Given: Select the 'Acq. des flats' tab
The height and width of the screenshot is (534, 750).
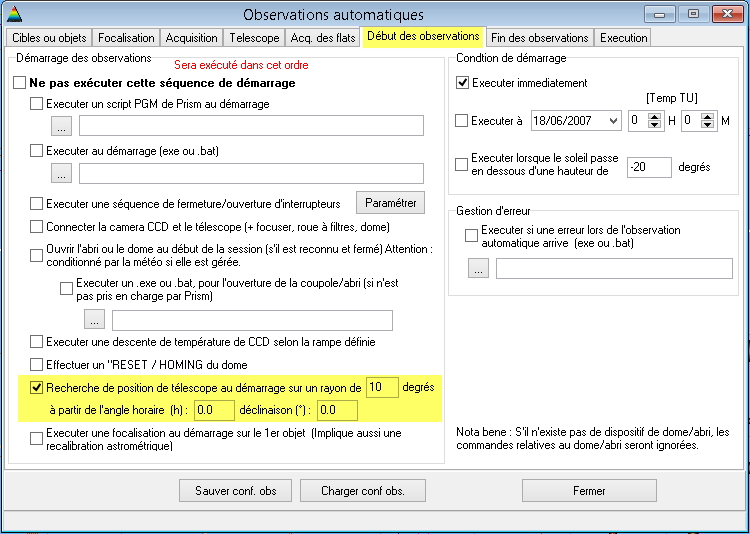Looking at the screenshot, I should (x=323, y=38).
